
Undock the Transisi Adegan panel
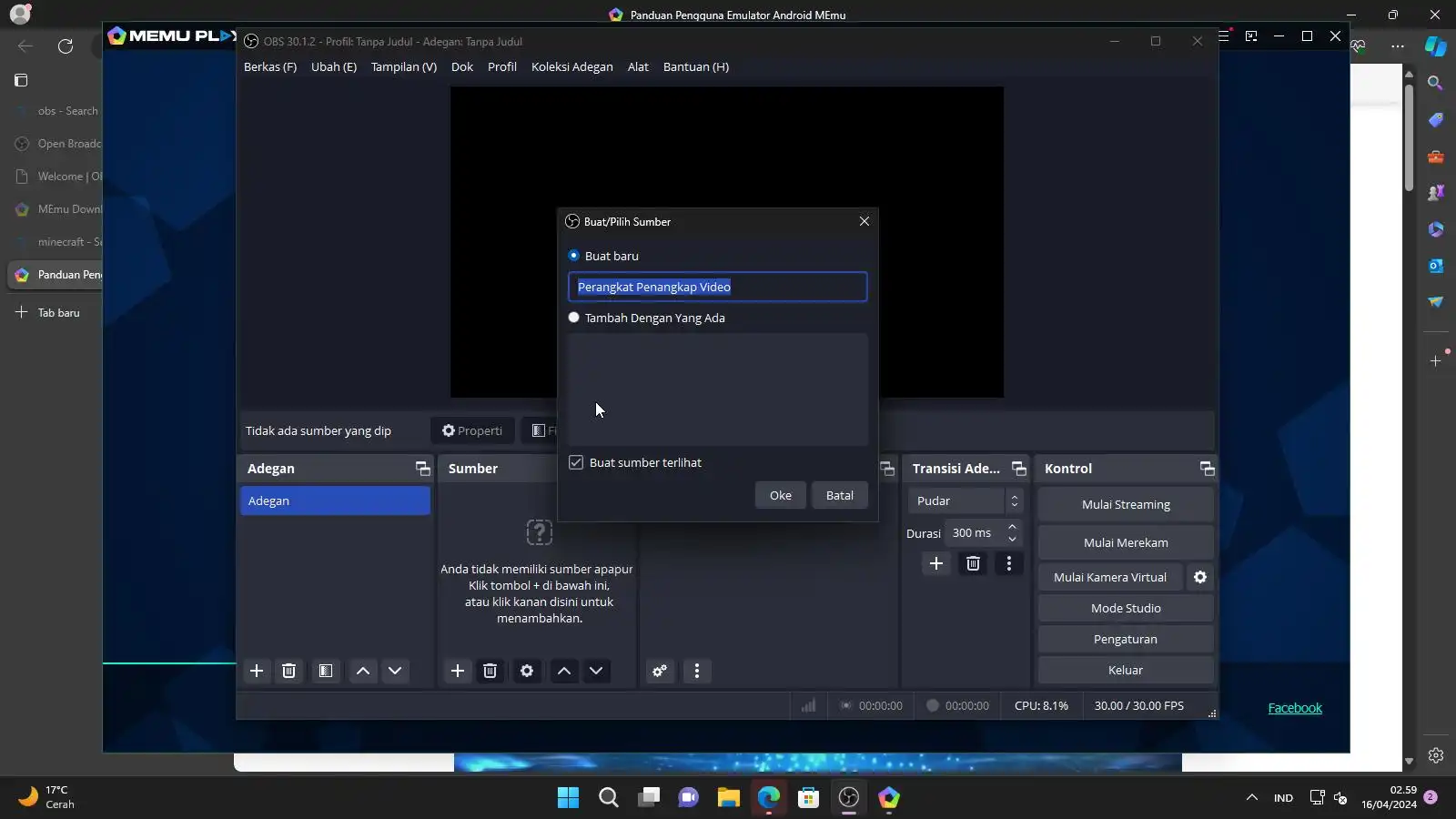pos(1019,469)
